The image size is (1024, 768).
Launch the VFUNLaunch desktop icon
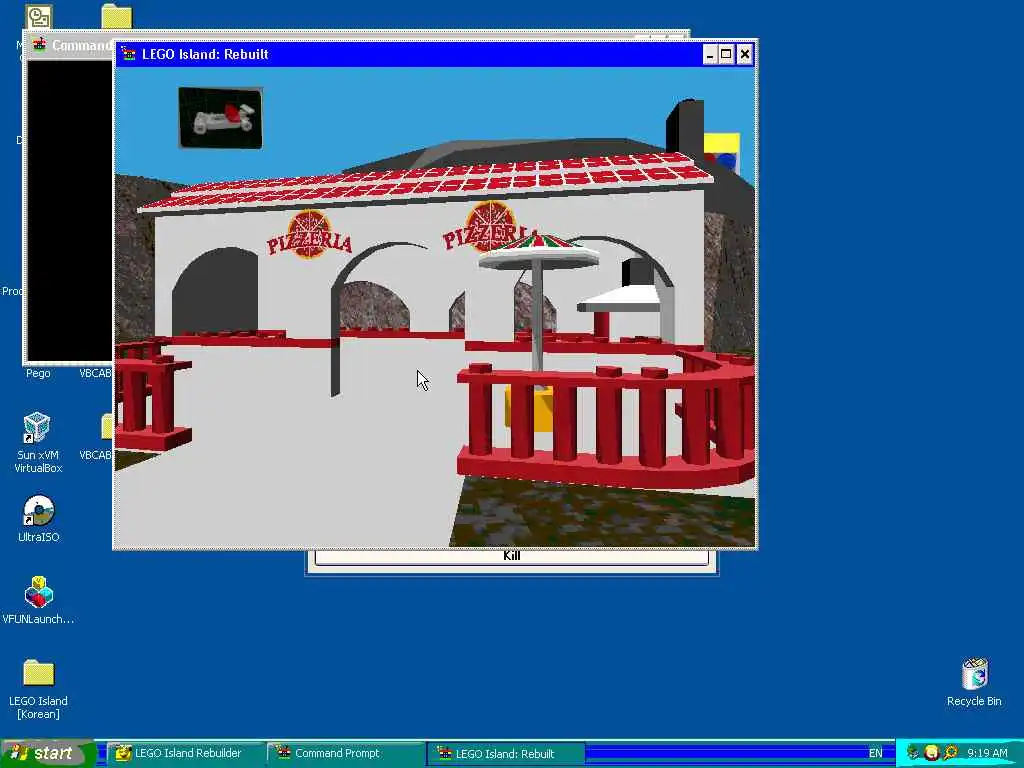38,601
